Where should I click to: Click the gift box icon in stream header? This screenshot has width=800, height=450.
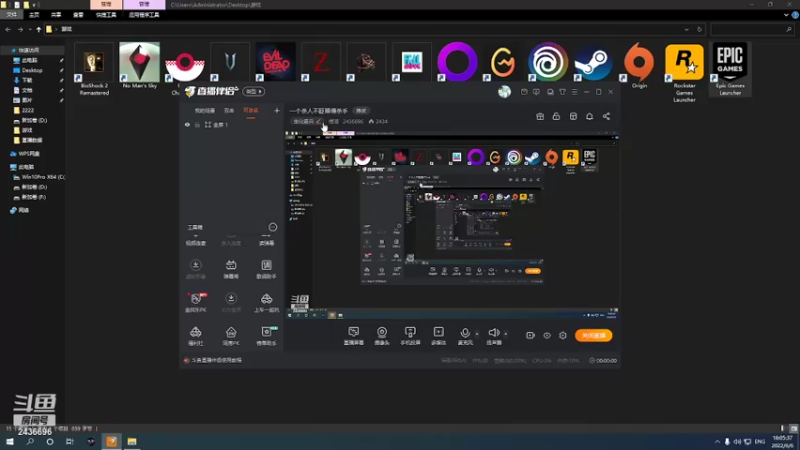tap(540, 116)
